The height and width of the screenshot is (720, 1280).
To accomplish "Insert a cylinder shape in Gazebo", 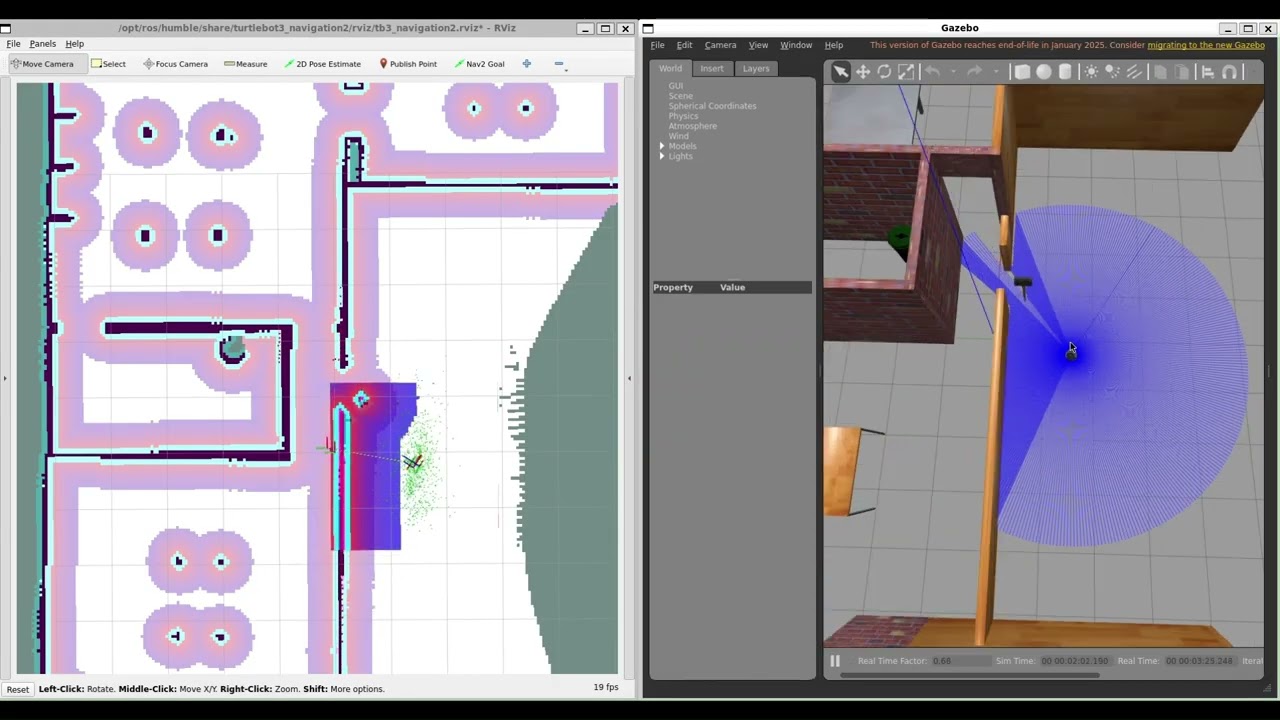I will click(x=1065, y=72).
